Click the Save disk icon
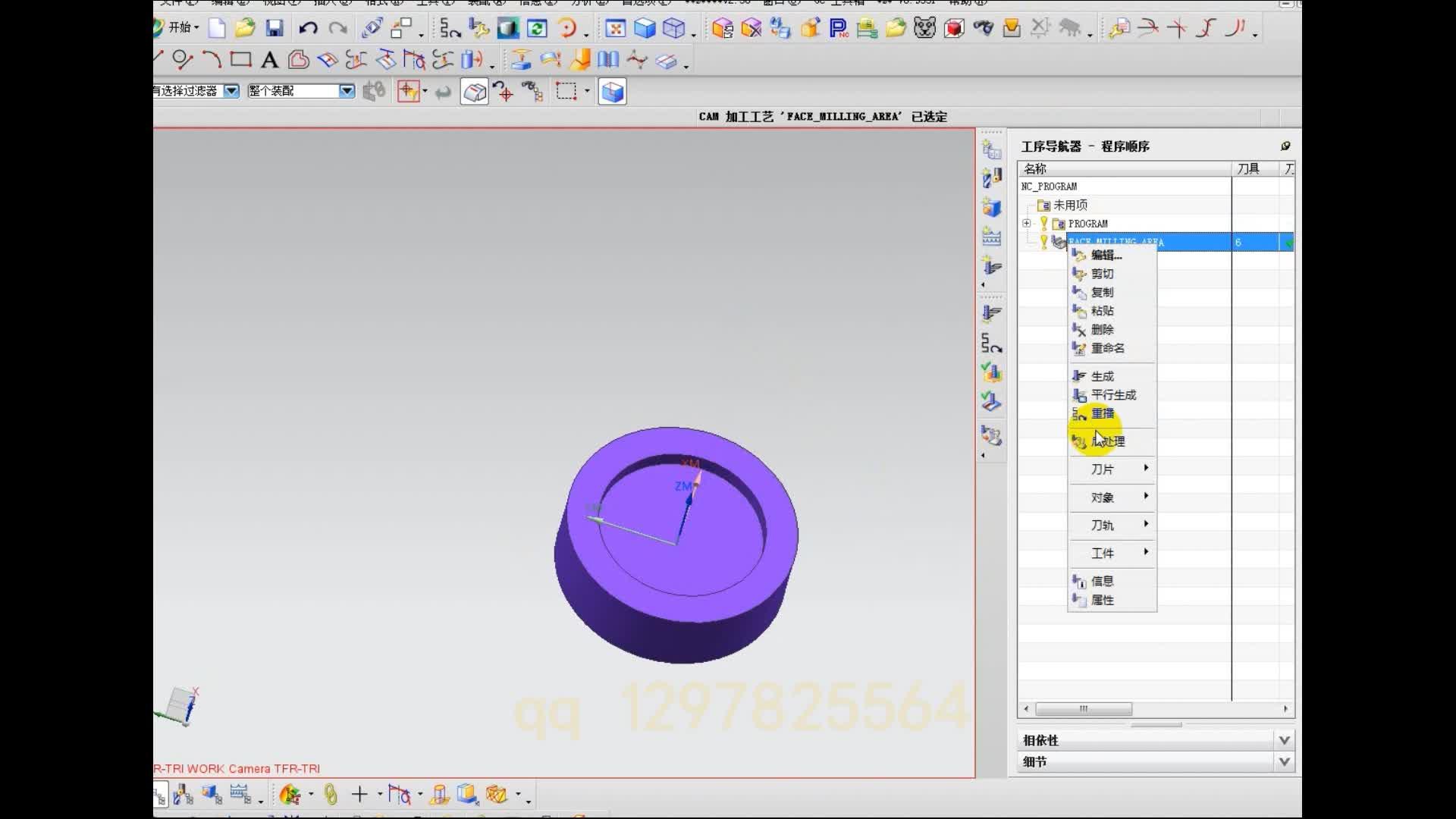Image resolution: width=1456 pixels, height=819 pixels. (x=275, y=29)
